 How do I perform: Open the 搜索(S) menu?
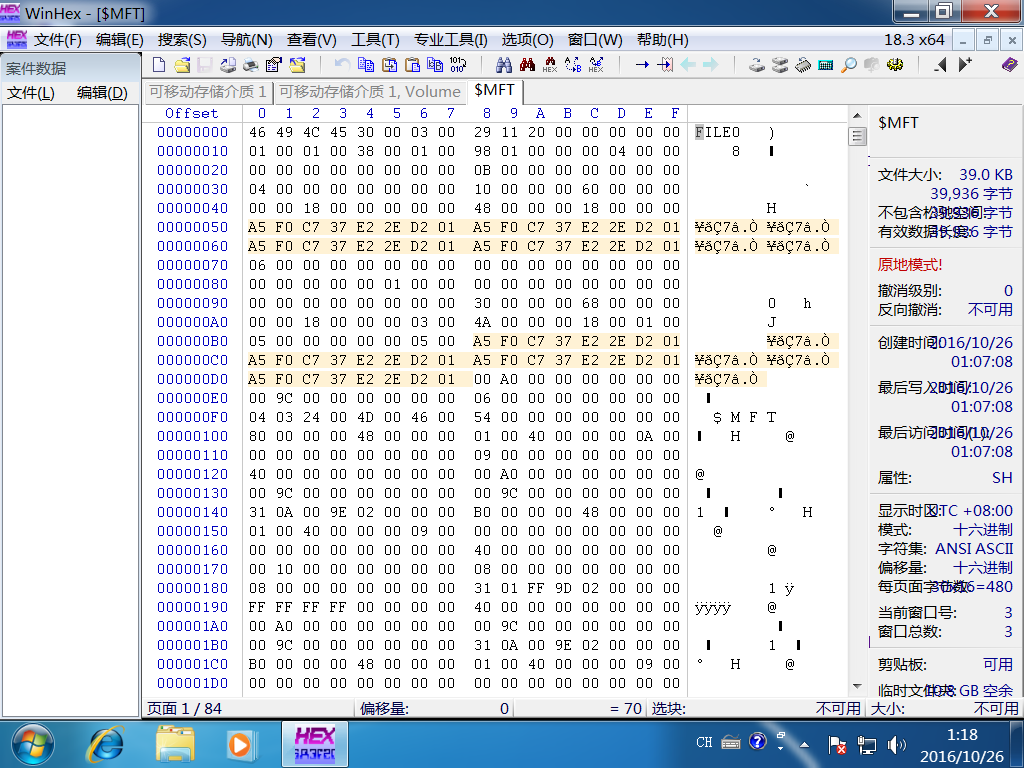tap(182, 40)
